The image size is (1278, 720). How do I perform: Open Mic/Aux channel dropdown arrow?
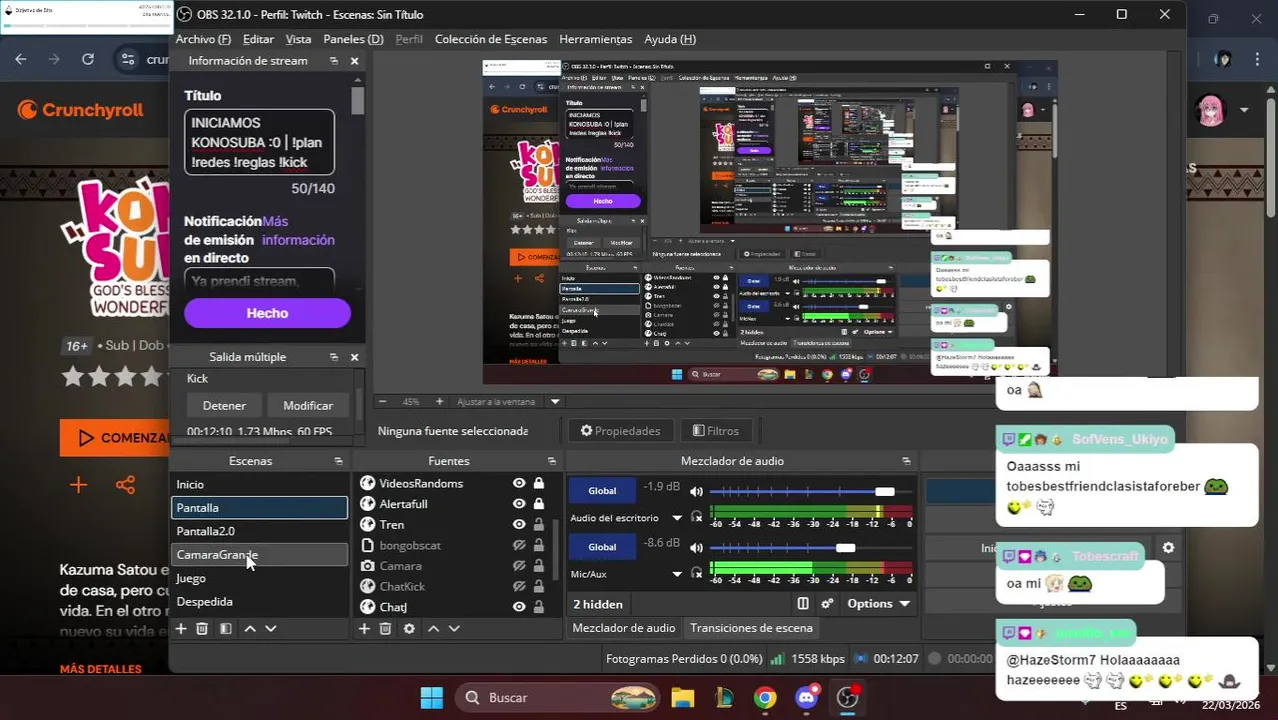click(x=677, y=574)
